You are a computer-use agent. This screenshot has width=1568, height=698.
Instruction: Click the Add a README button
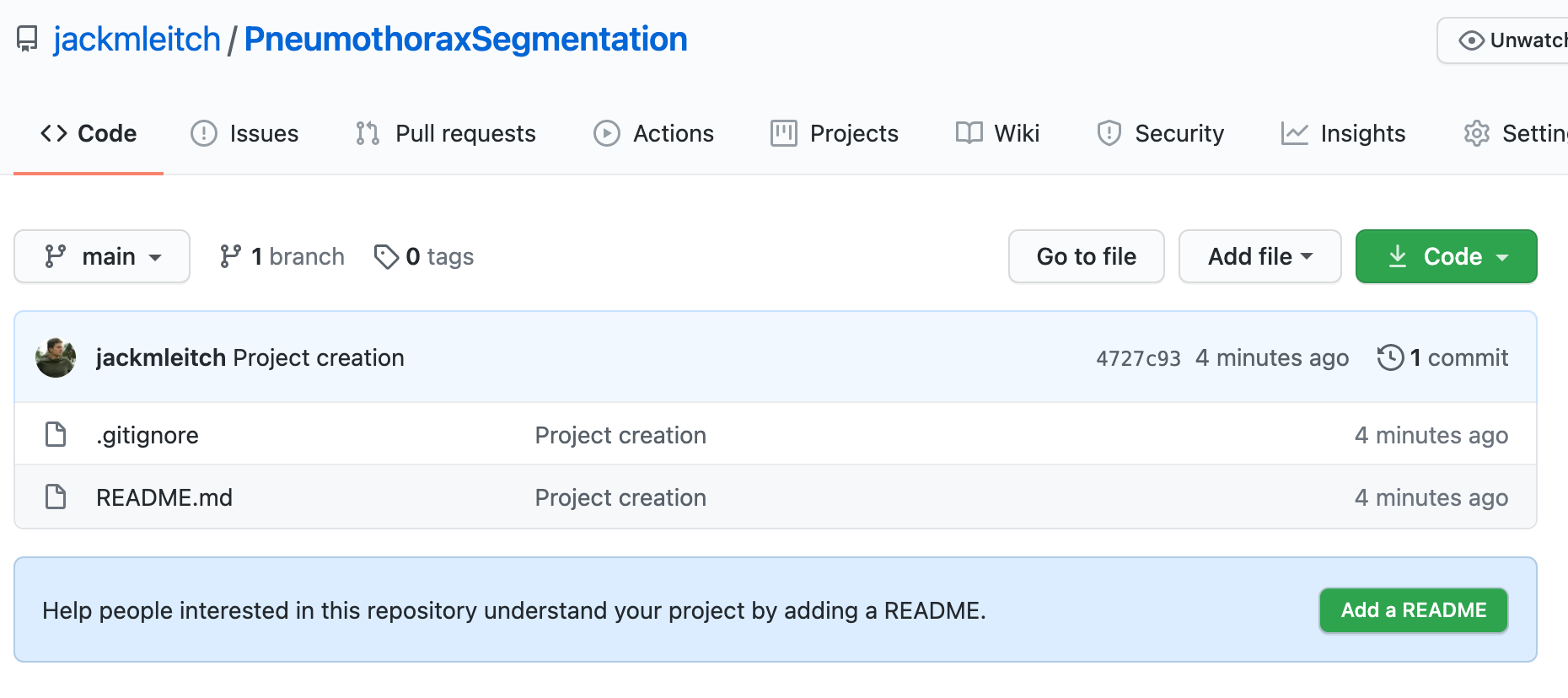1413,610
